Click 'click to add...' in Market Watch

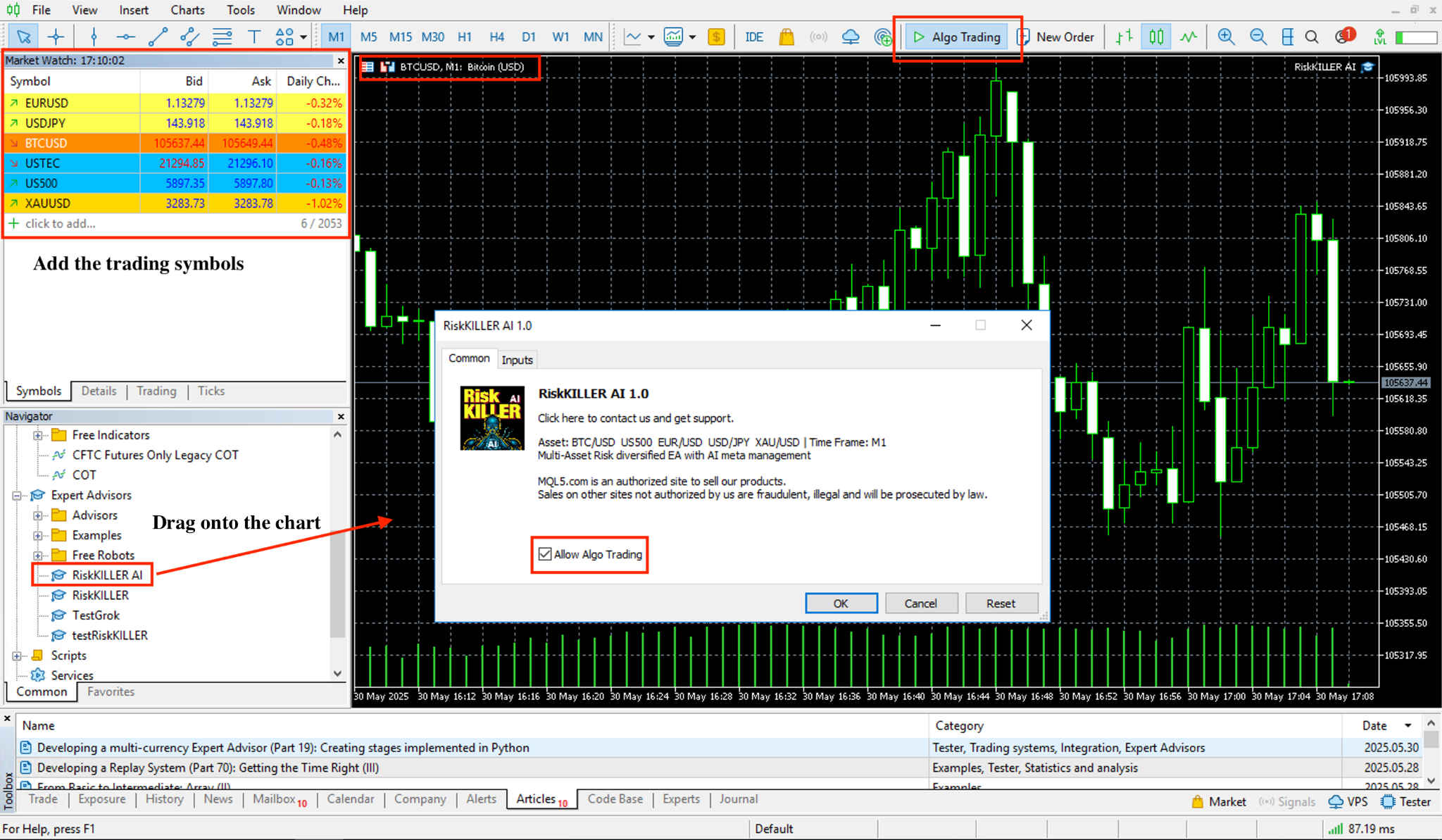coord(61,223)
